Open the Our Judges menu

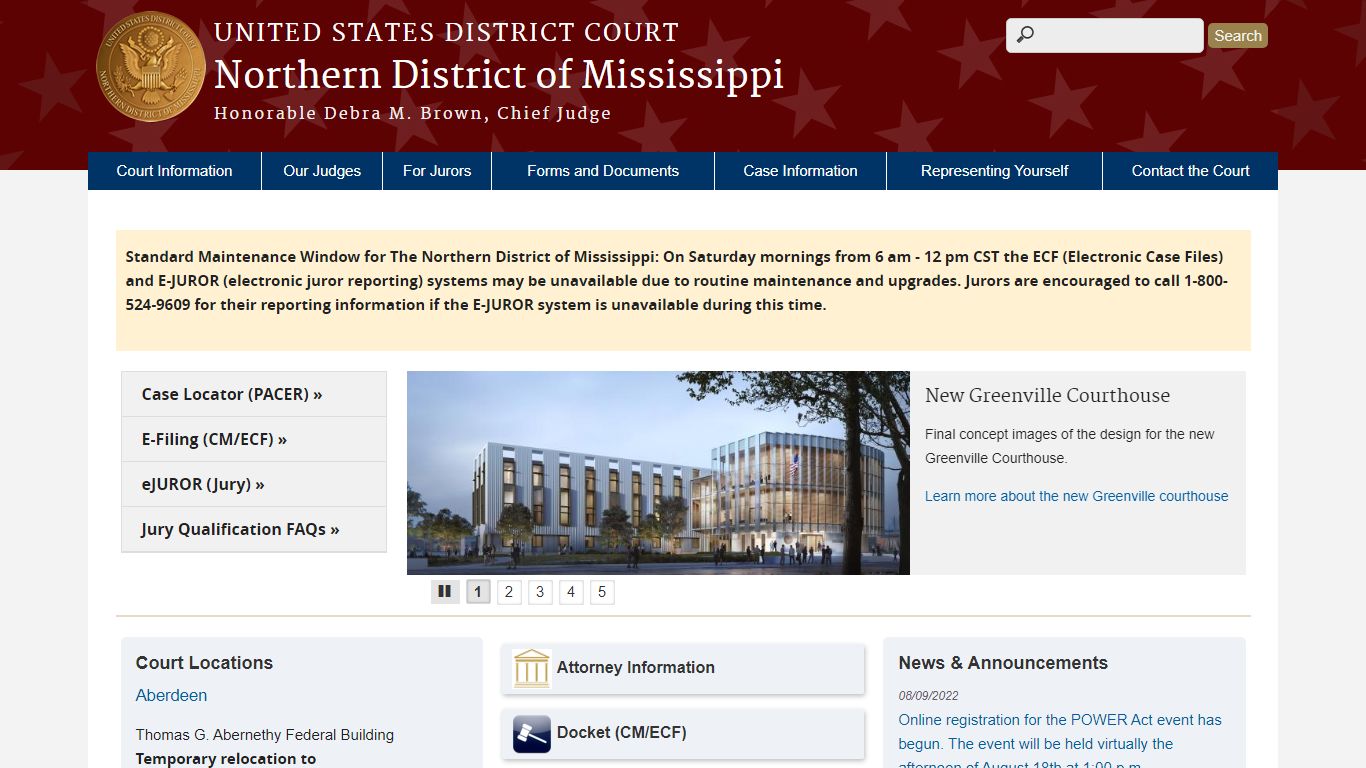tap(322, 171)
